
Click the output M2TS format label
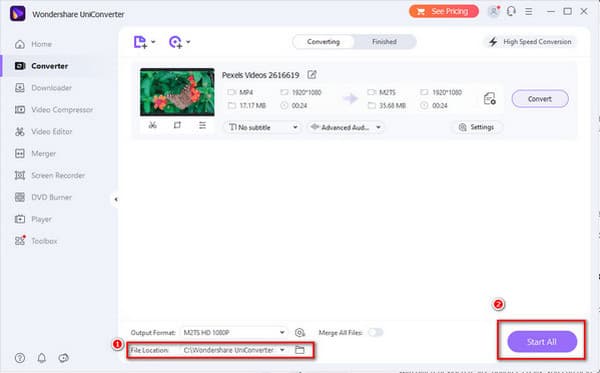click(x=387, y=92)
